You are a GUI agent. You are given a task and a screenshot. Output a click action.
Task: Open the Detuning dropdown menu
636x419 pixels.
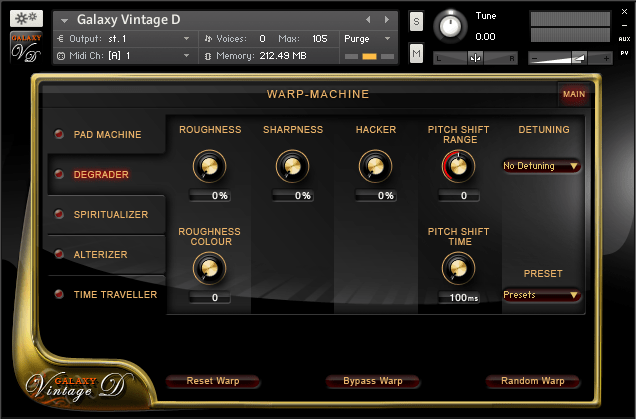[x=542, y=166]
